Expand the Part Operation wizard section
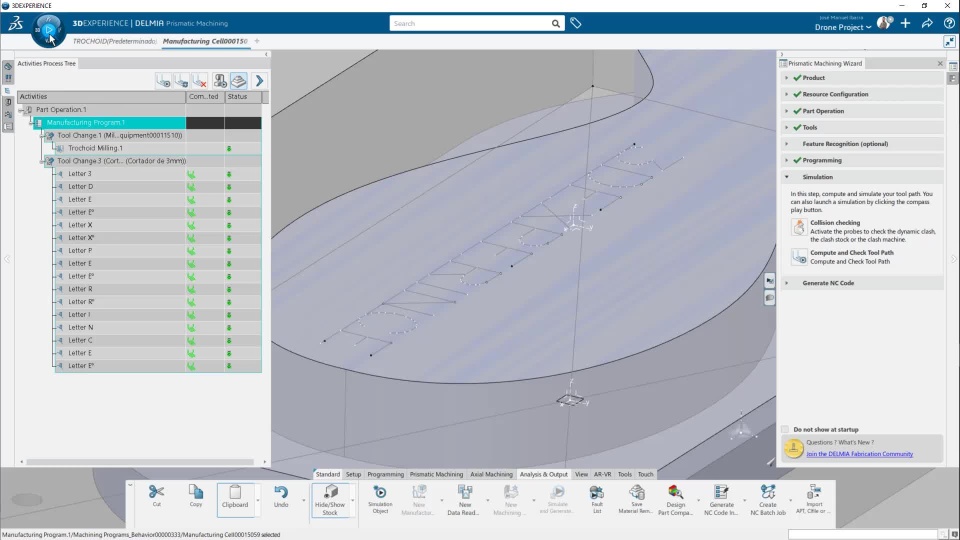The height and width of the screenshot is (540, 960). click(x=787, y=111)
